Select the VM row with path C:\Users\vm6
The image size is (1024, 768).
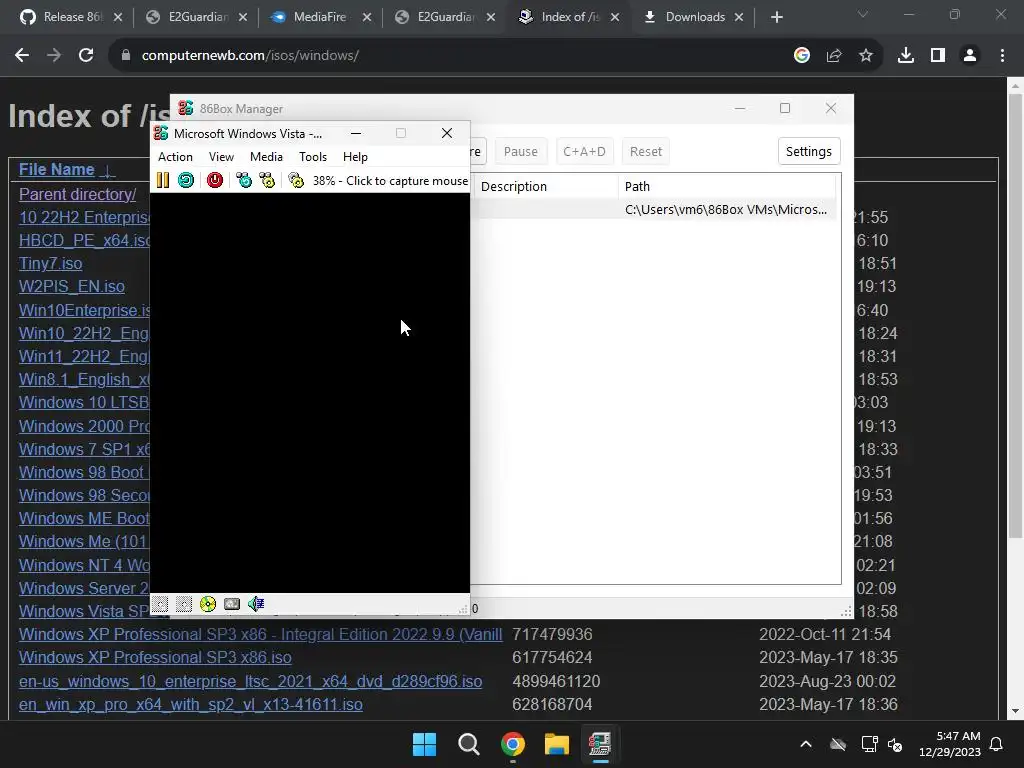(x=653, y=210)
